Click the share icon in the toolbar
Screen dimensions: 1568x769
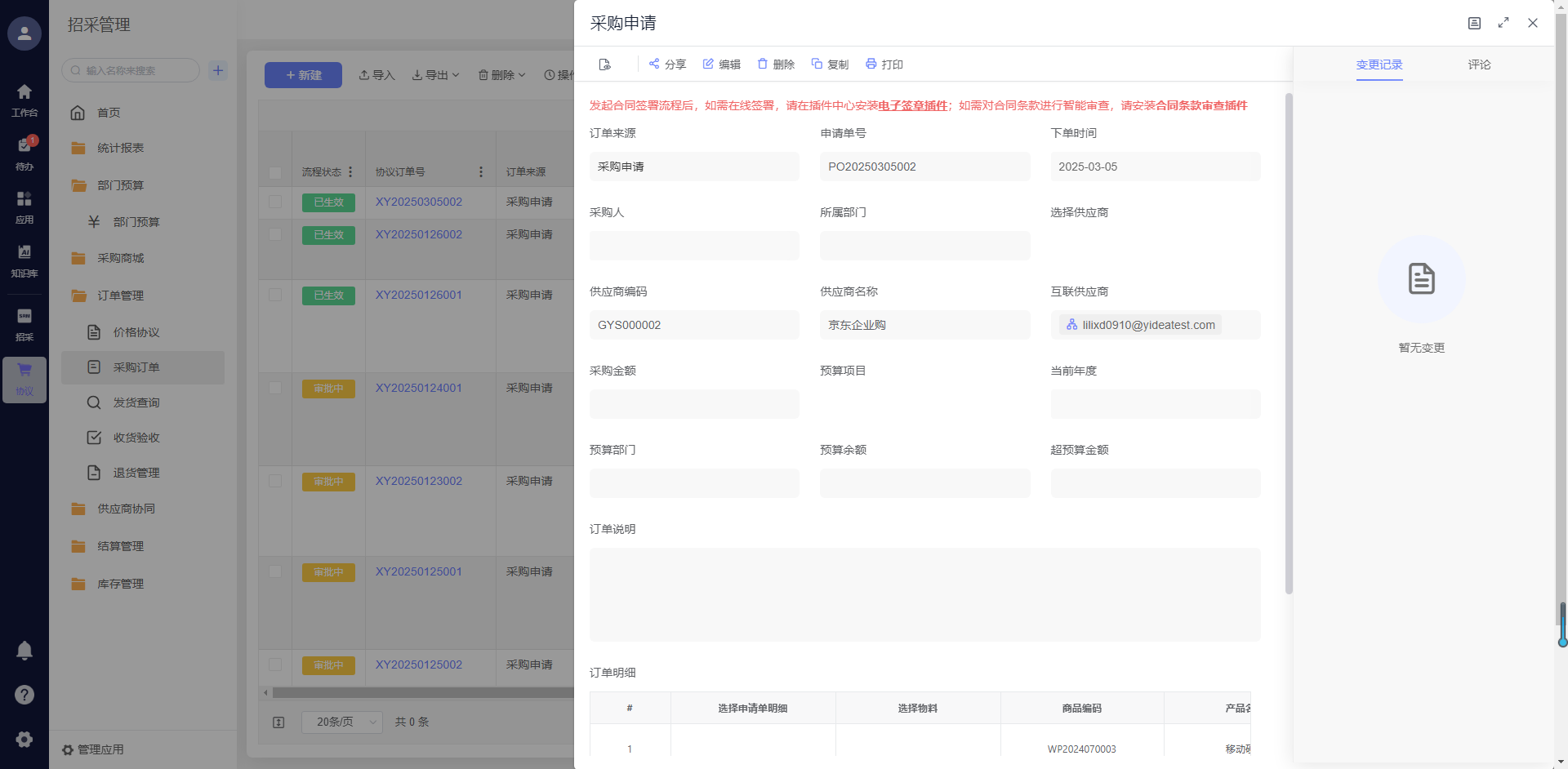pyautogui.click(x=654, y=64)
